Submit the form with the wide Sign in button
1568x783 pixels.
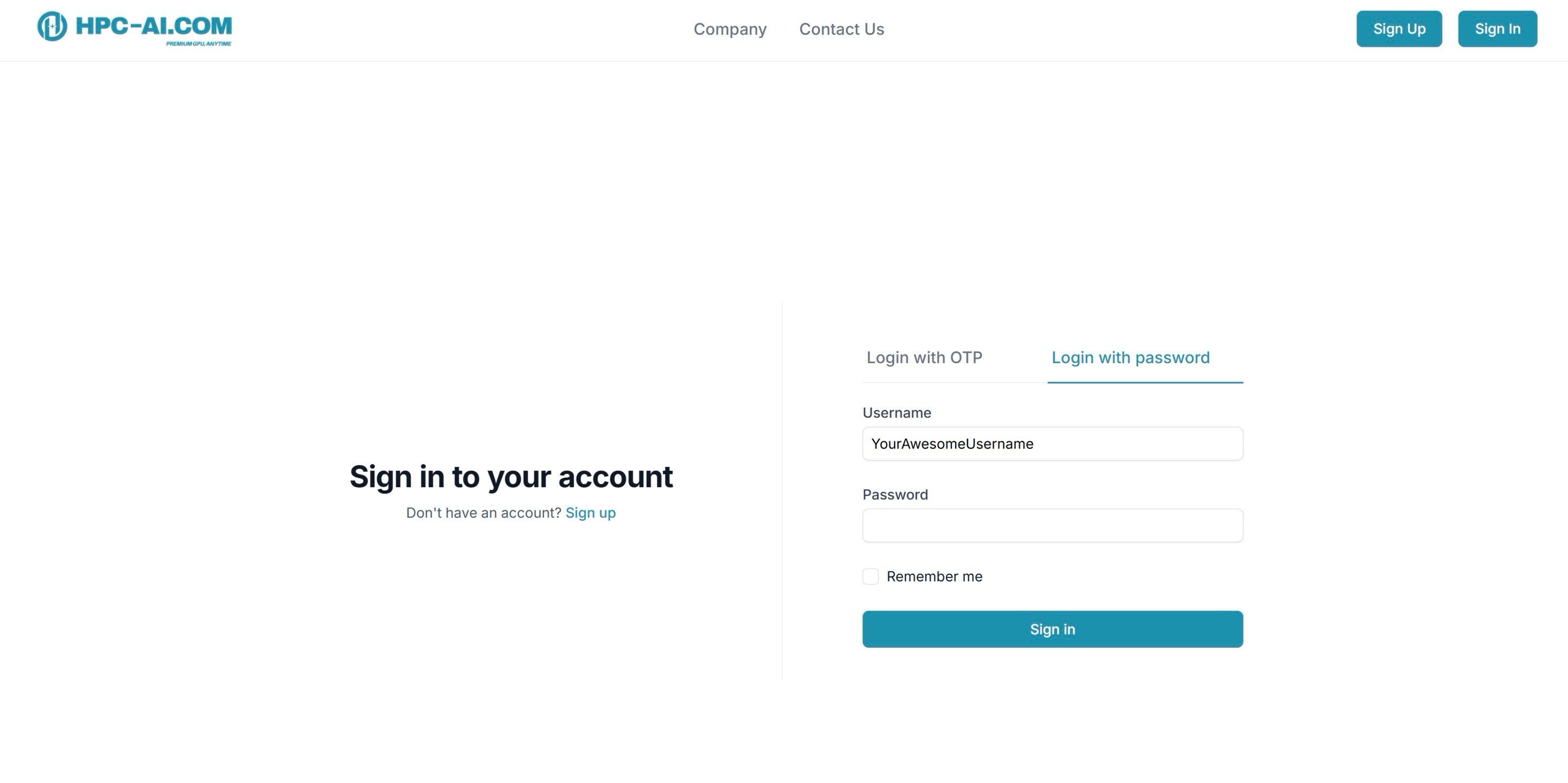click(1052, 629)
